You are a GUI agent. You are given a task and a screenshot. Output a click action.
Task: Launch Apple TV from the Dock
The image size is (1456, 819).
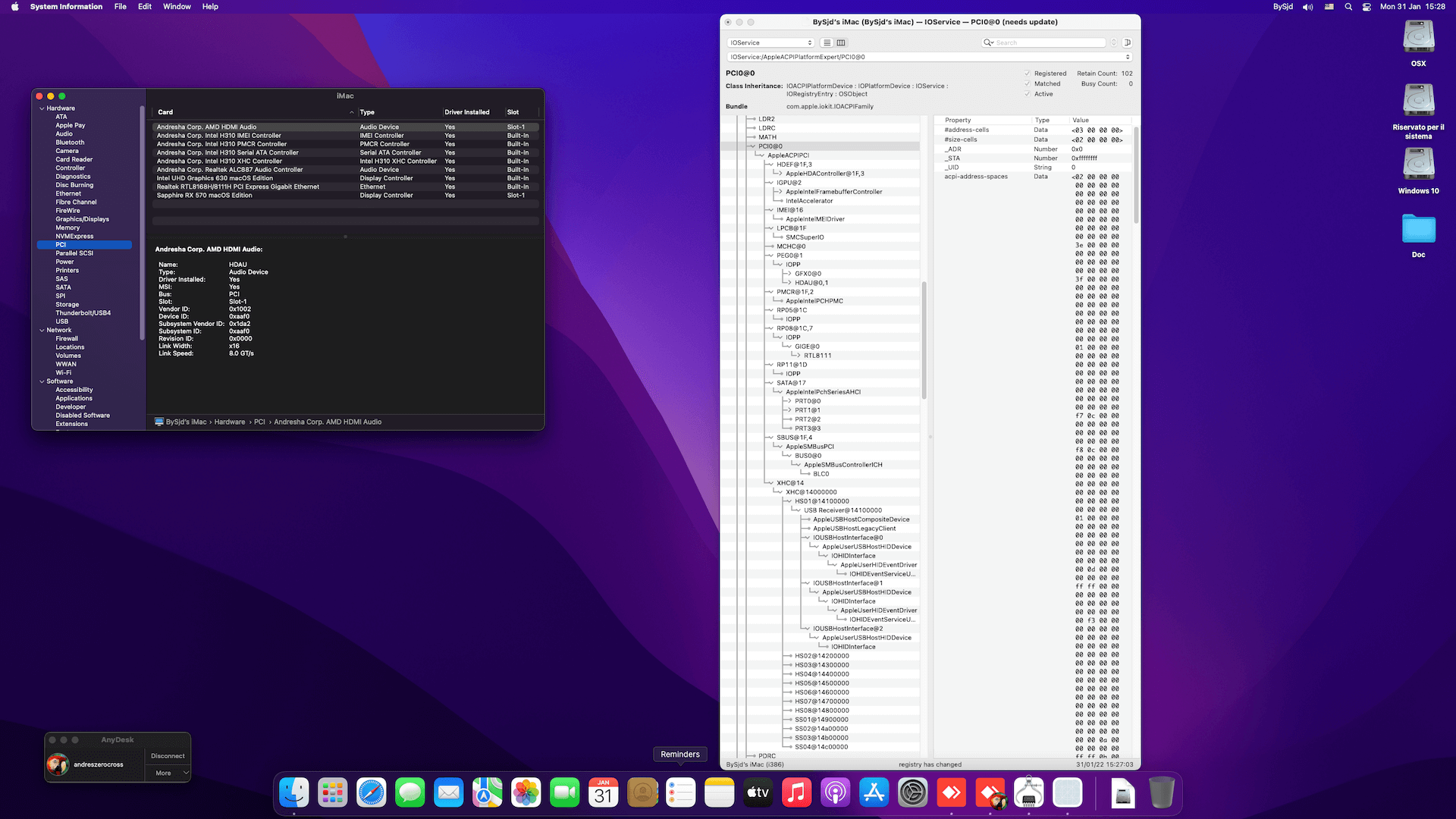[x=758, y=793]
